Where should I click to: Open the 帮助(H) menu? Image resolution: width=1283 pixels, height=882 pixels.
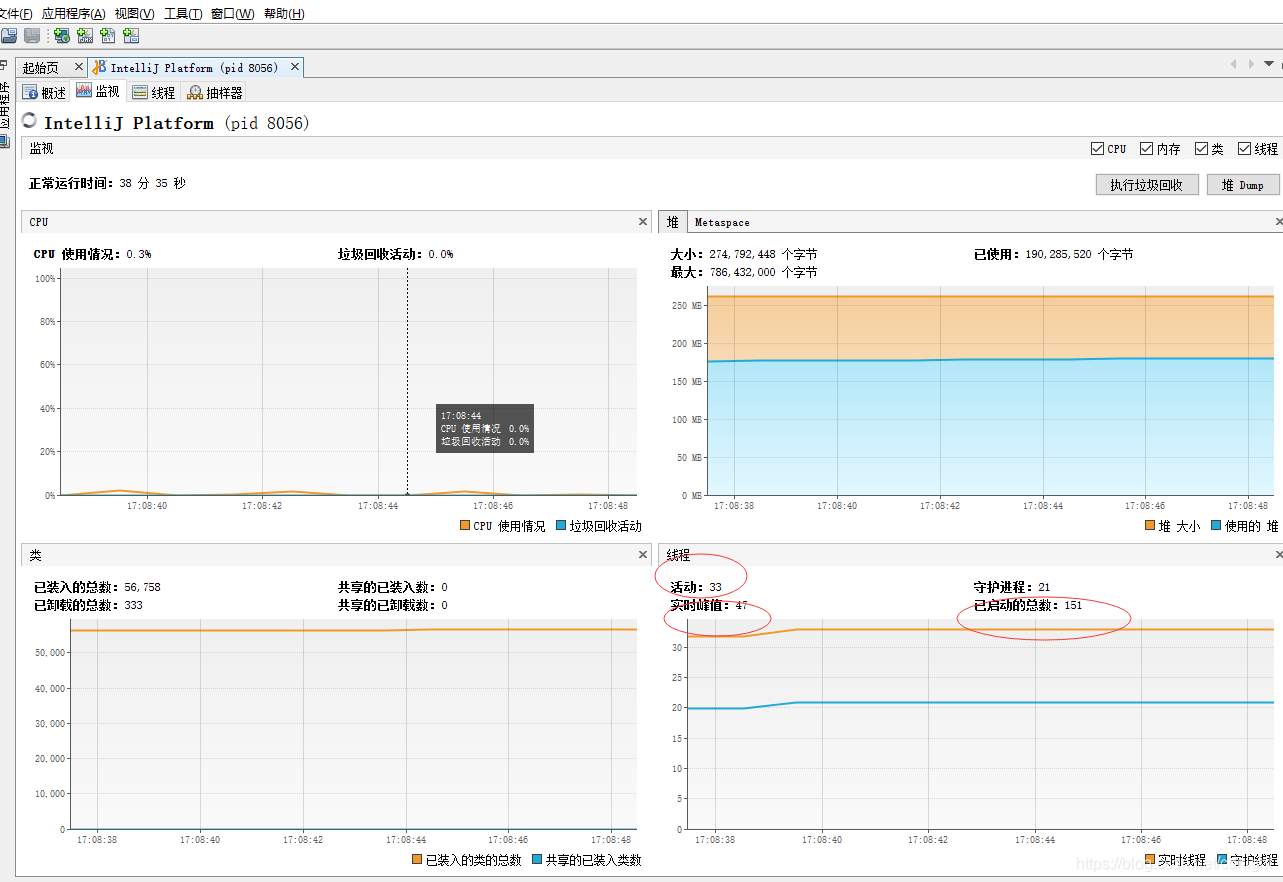[x=284, y=14]
